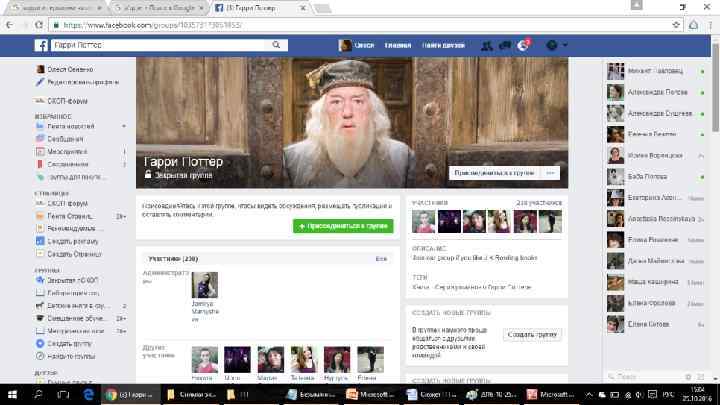Click the Лента новостей icon in sidebar
720x405 pixels.
(40, 126)
